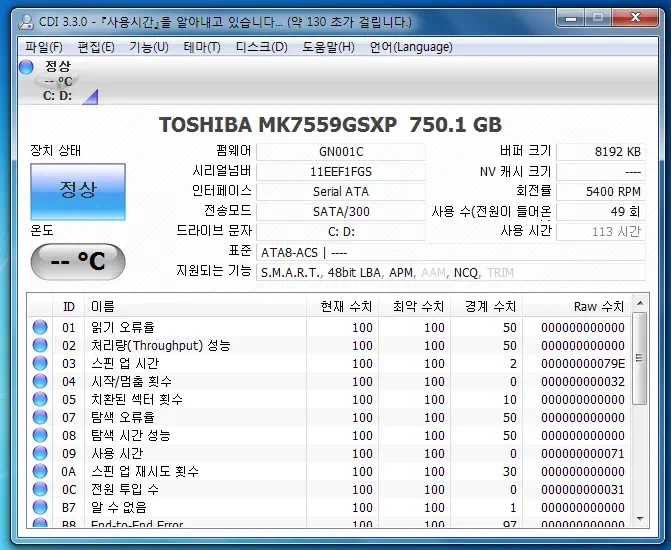Viewport: 671px width, 550px height.
Task: Click raw value 000000000032
Action: tap(582, 381)
